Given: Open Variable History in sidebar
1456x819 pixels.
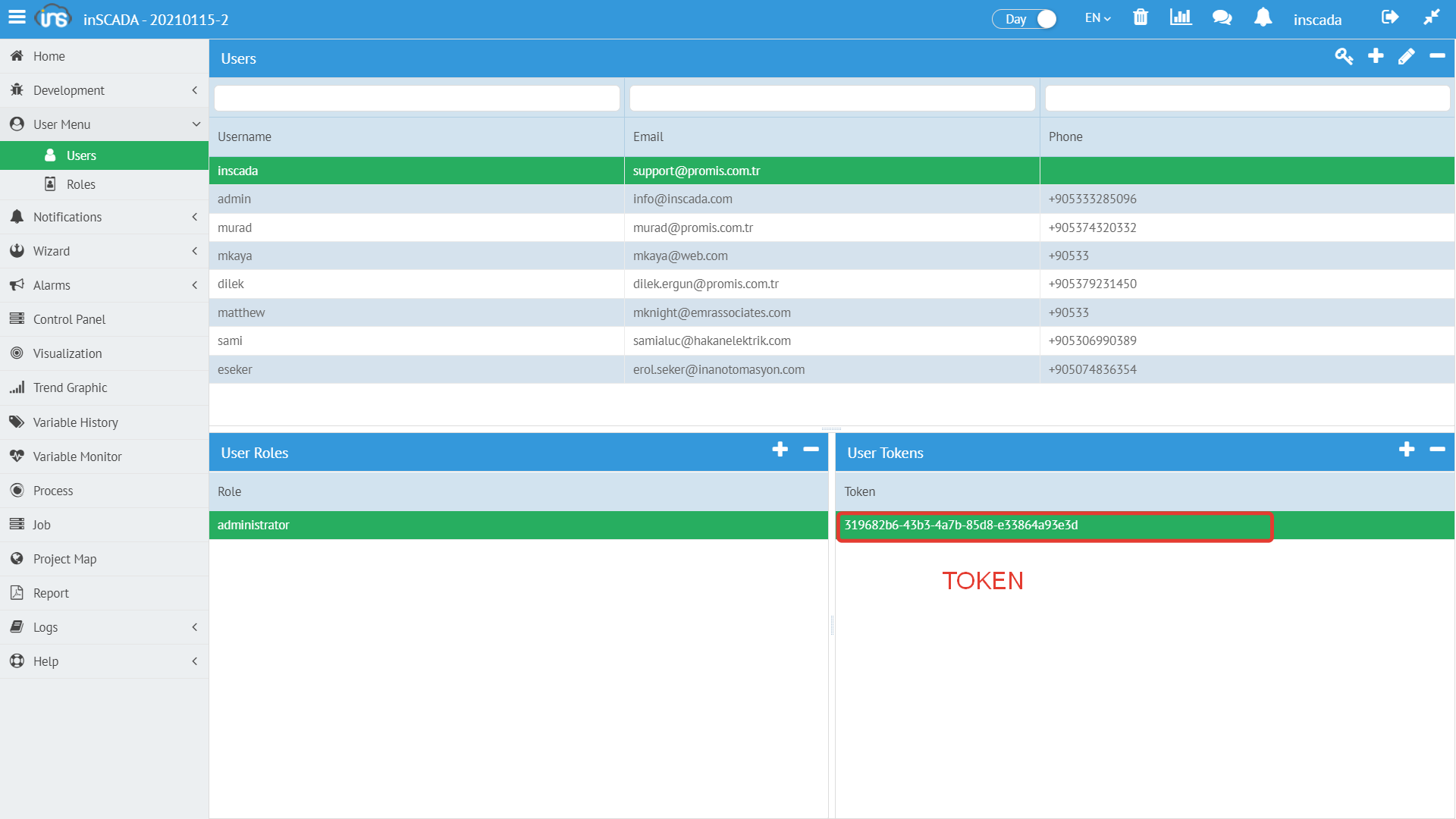Looking at the screenshot, I should pos(105,422).
